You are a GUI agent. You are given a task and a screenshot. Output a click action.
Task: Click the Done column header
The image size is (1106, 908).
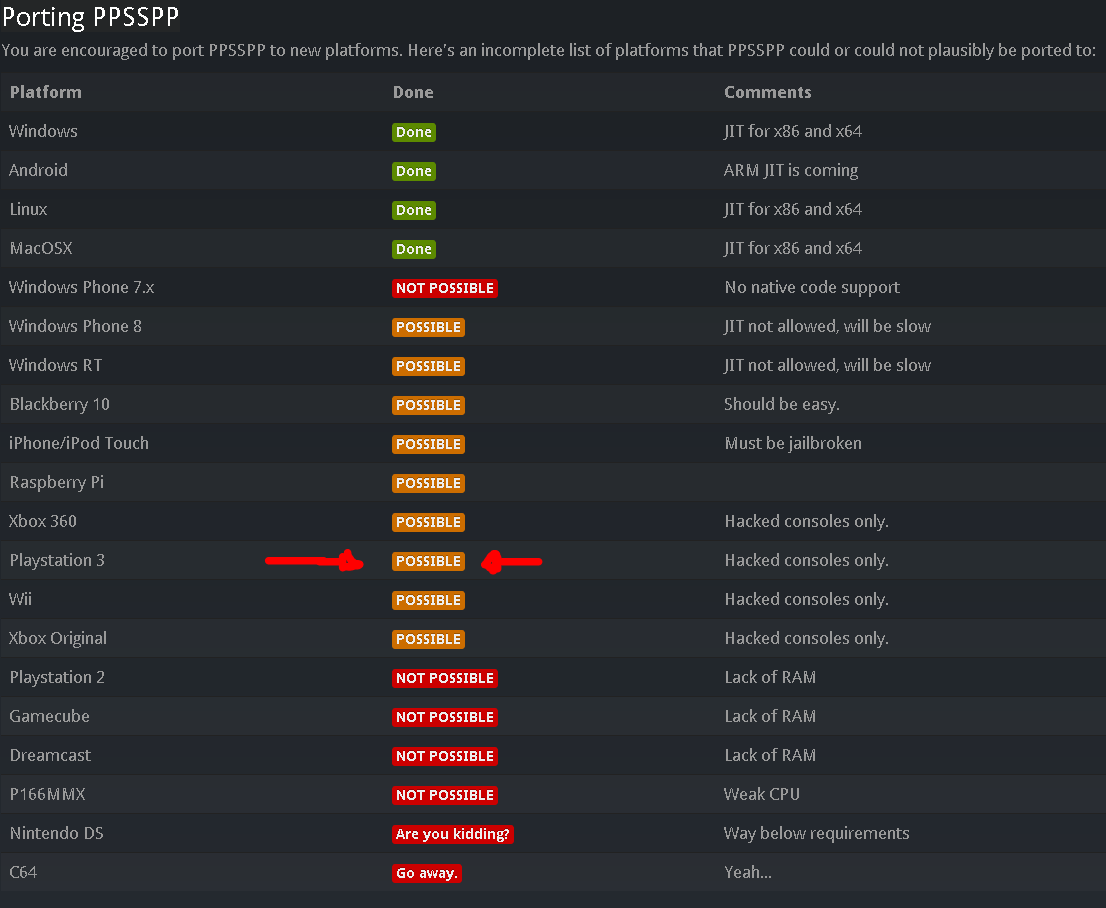coord(413,92)
